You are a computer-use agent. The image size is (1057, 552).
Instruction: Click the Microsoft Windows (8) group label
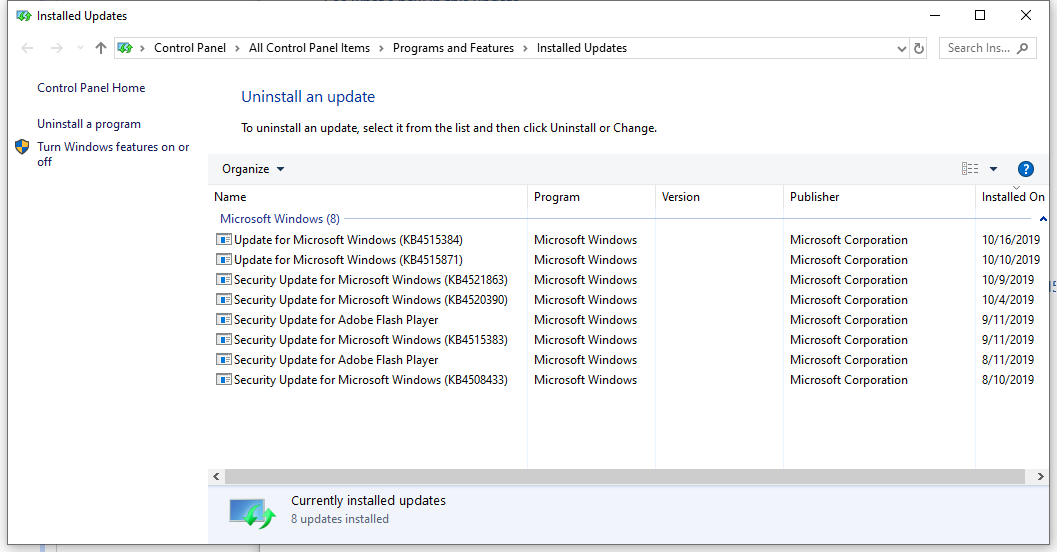pyautogui.click(x=280, y=219)
